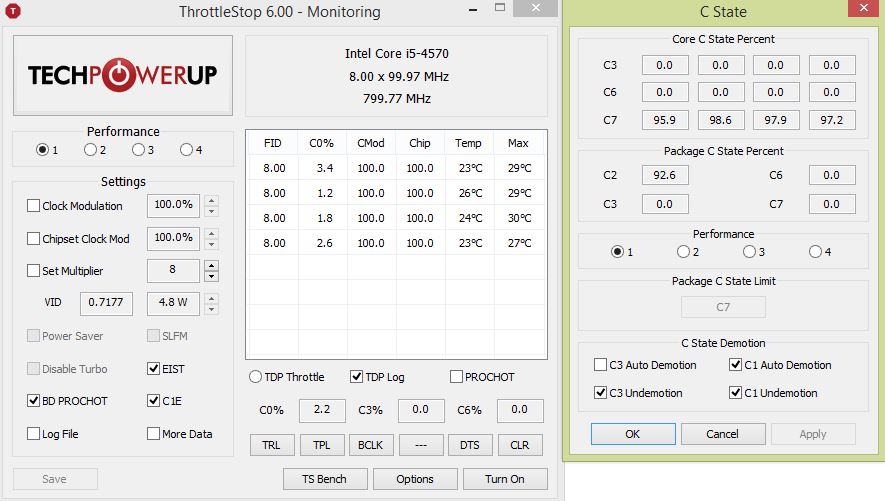Click the C0% summary field showing 2.2
The image size is (885, 501).
(322, 410)
